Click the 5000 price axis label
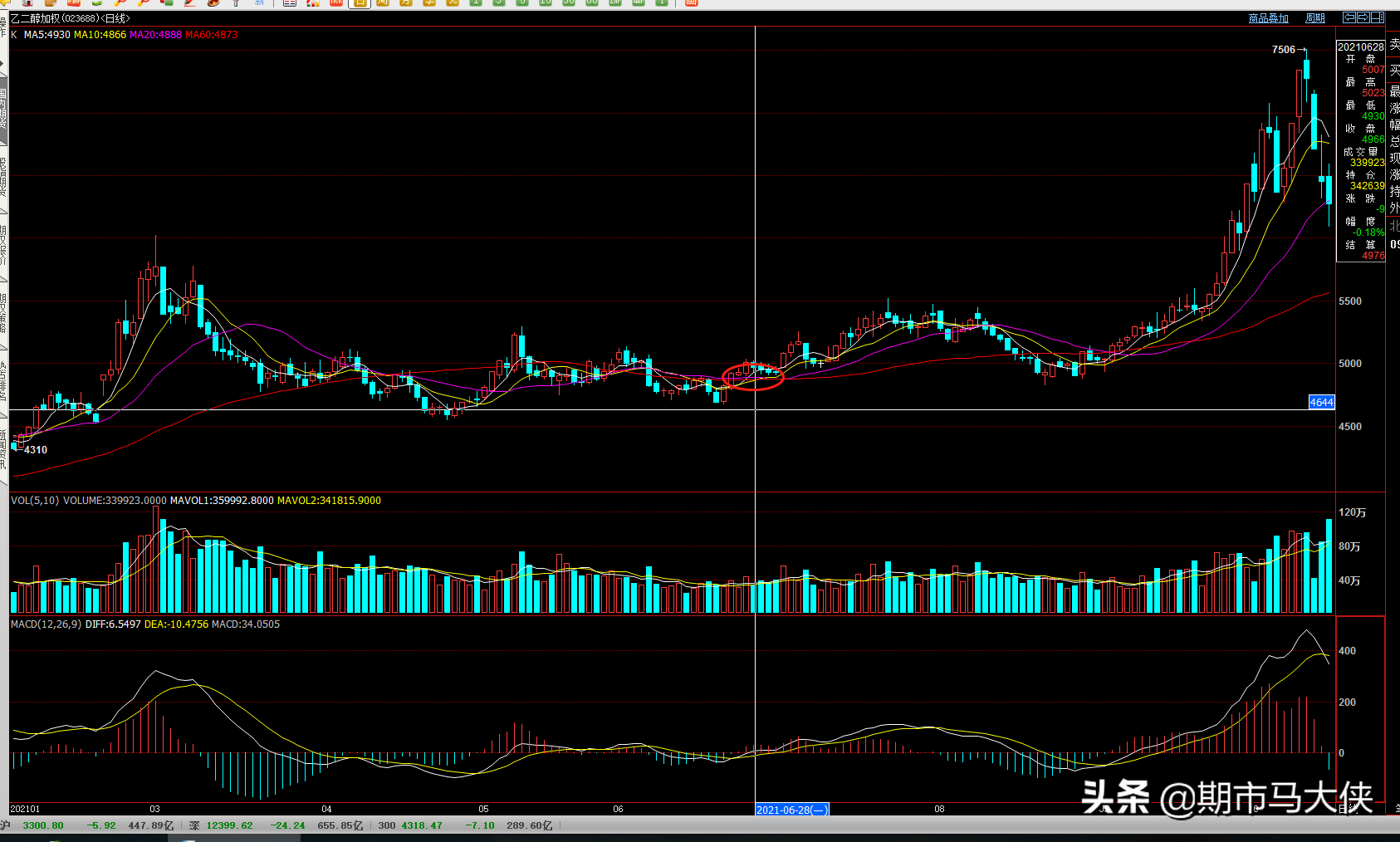Screen dimensions: 1400x842 [x=1350, y=364]
